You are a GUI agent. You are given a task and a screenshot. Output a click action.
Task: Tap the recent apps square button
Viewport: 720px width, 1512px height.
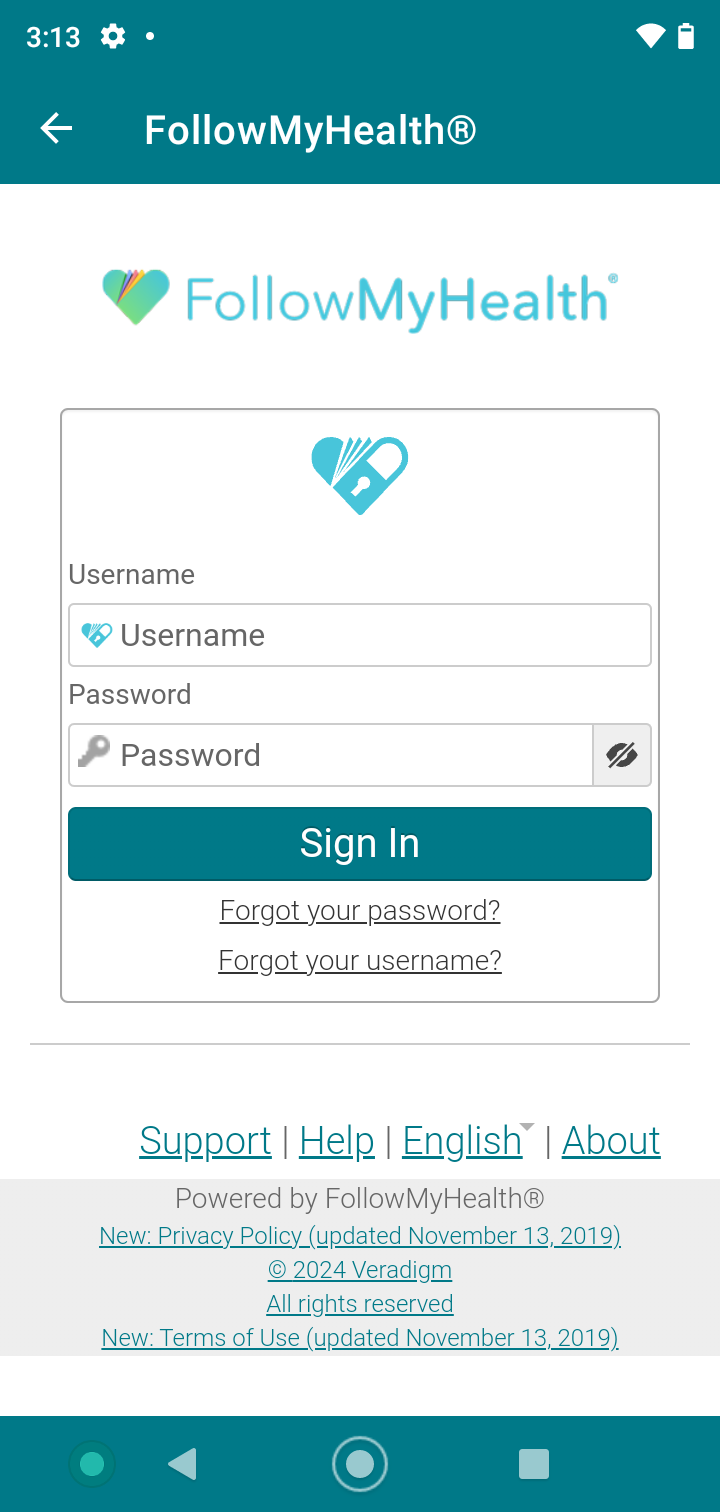(x=534, y=1463)
